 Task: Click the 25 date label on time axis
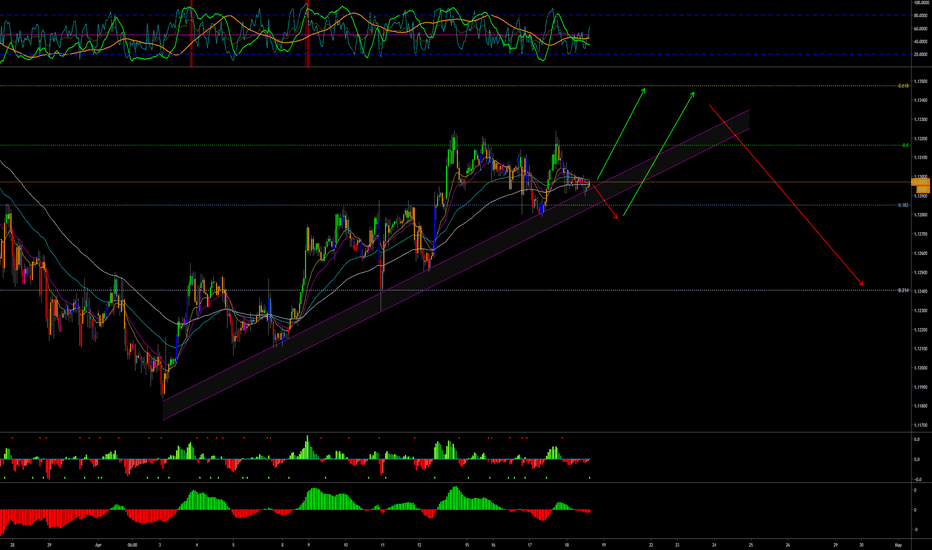click(x=751, y=545)
